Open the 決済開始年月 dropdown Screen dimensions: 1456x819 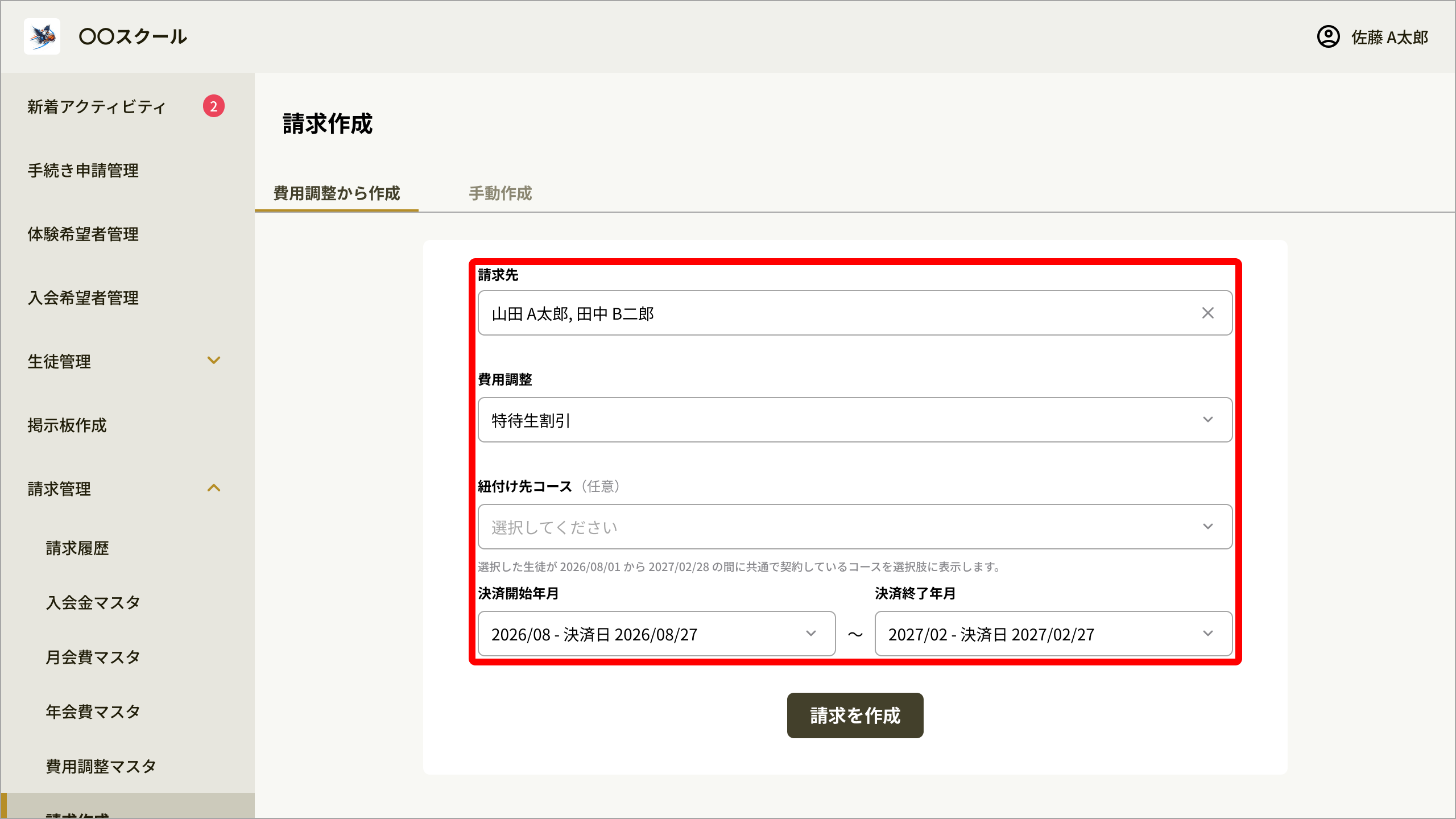(657, 634)
